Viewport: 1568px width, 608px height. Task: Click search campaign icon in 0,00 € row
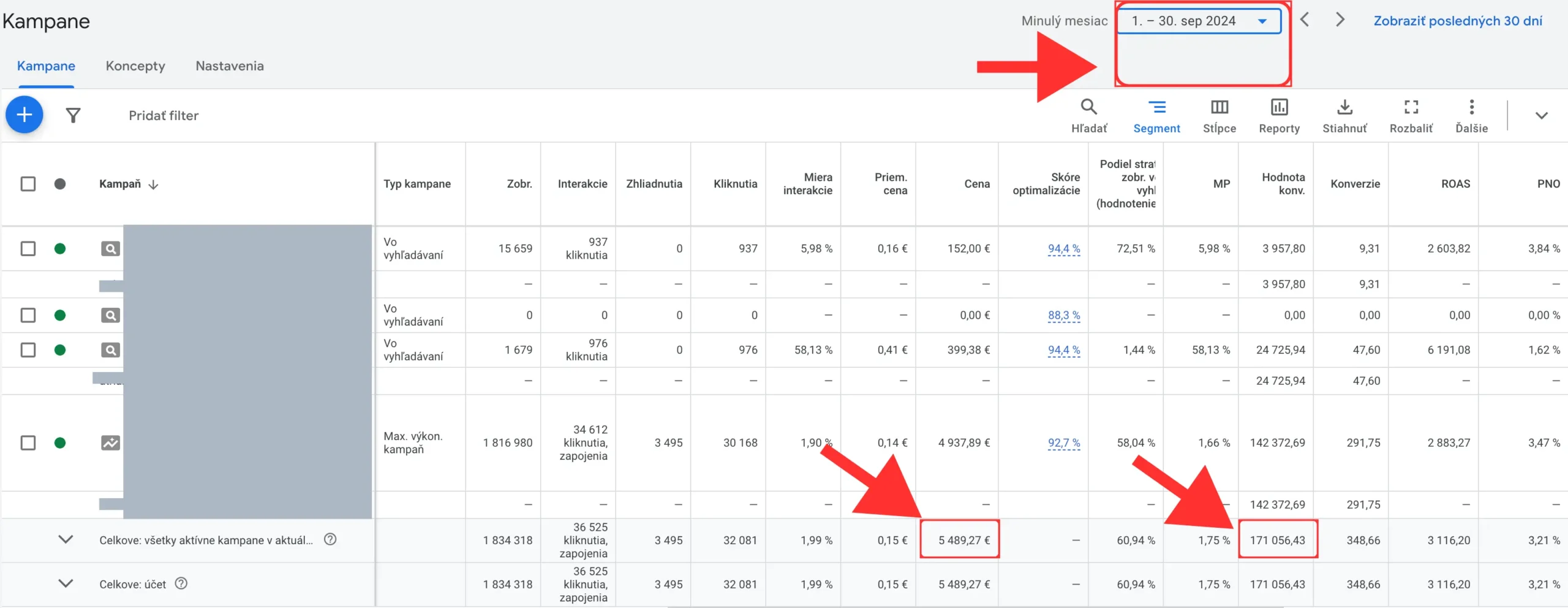click(110, 316)
